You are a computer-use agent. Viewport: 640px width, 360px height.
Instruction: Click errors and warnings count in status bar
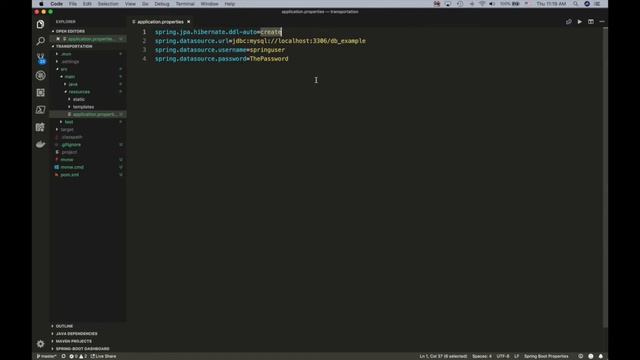coord(78,356)
